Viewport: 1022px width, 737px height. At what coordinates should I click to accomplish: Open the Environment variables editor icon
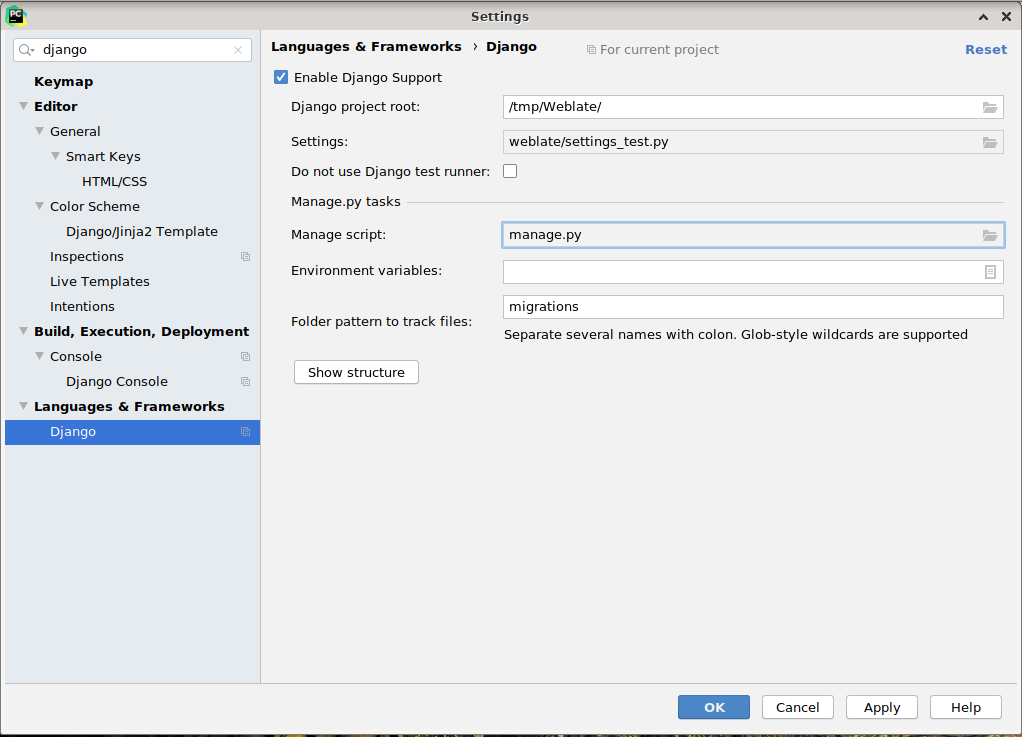tap(990, 270)
